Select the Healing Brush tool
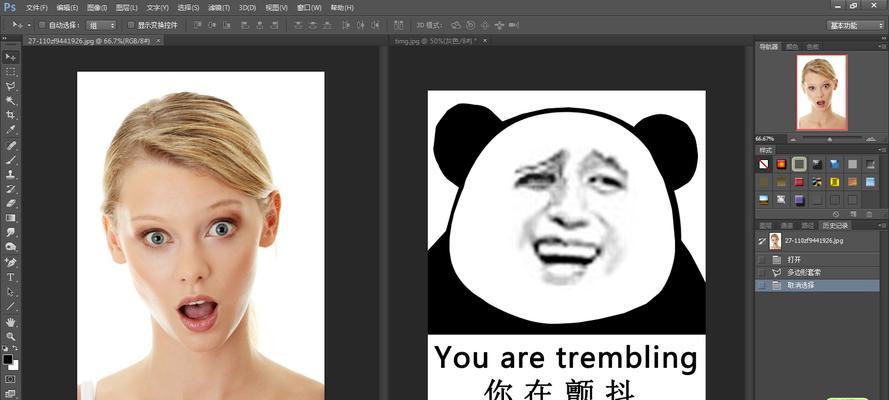Viewport: 889px width, 400px height. coord(10,146)
